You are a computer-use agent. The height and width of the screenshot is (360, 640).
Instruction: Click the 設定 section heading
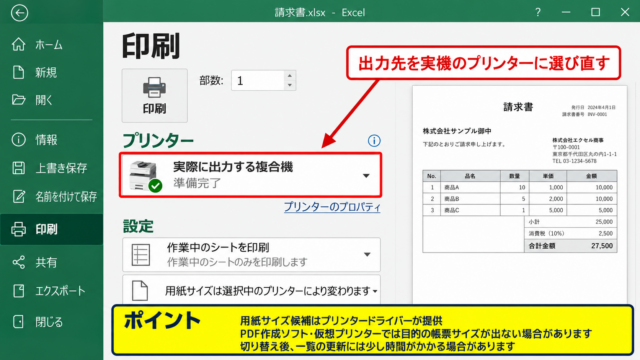point(138,226)
